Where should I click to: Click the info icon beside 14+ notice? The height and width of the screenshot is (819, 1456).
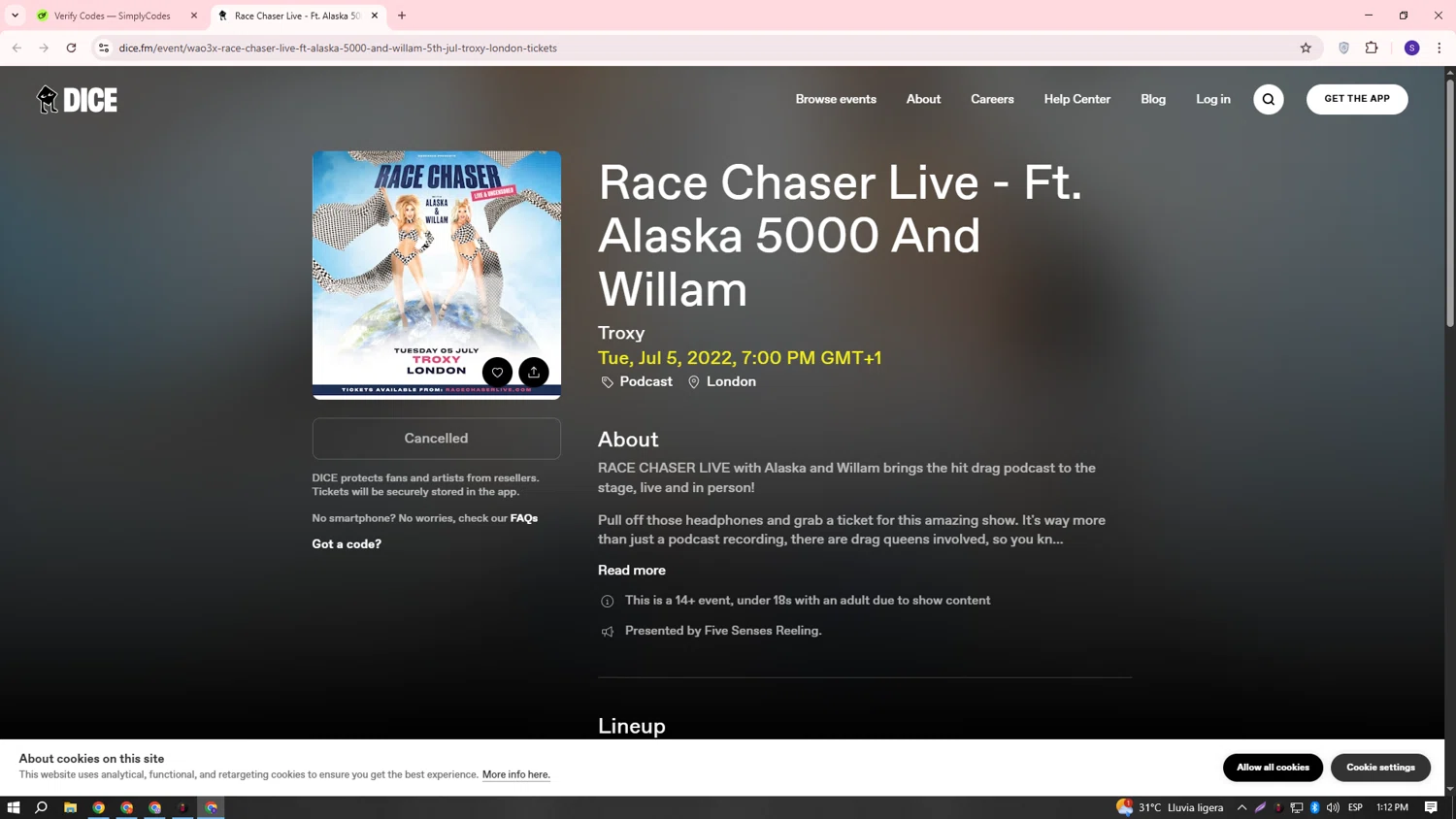(x=608, y=602)
